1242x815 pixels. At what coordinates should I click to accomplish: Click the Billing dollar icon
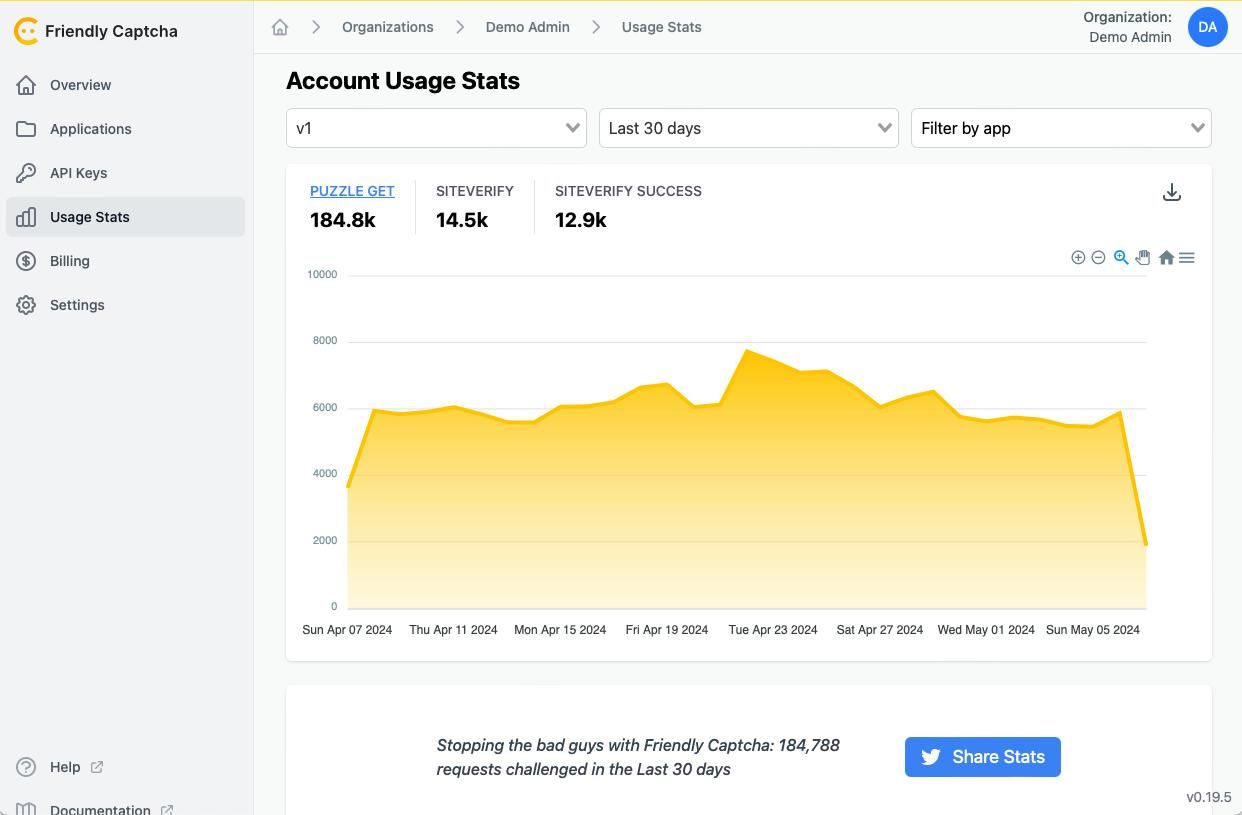(26, 261)
